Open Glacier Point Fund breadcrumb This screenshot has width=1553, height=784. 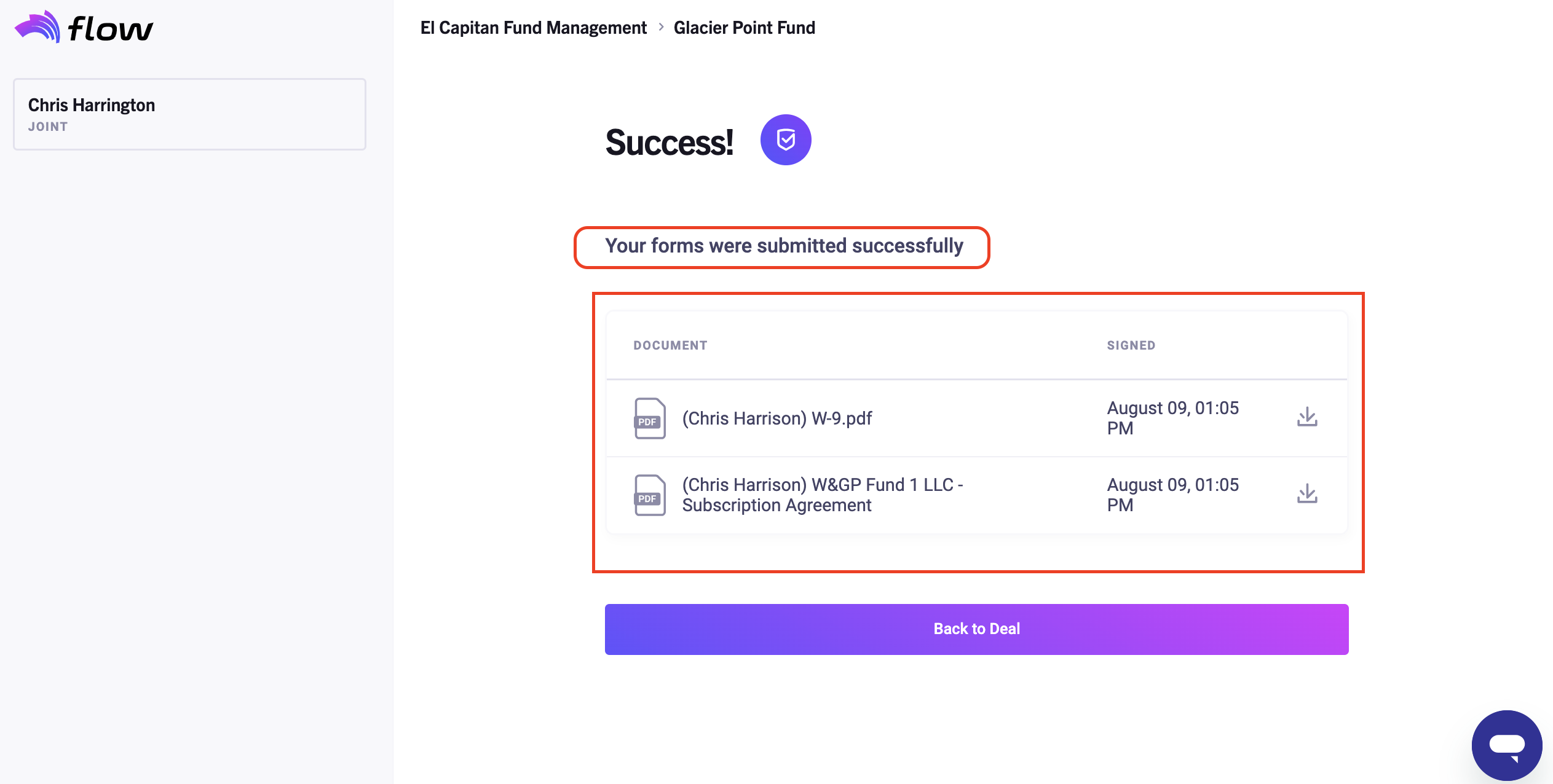(x=744, y=28)
